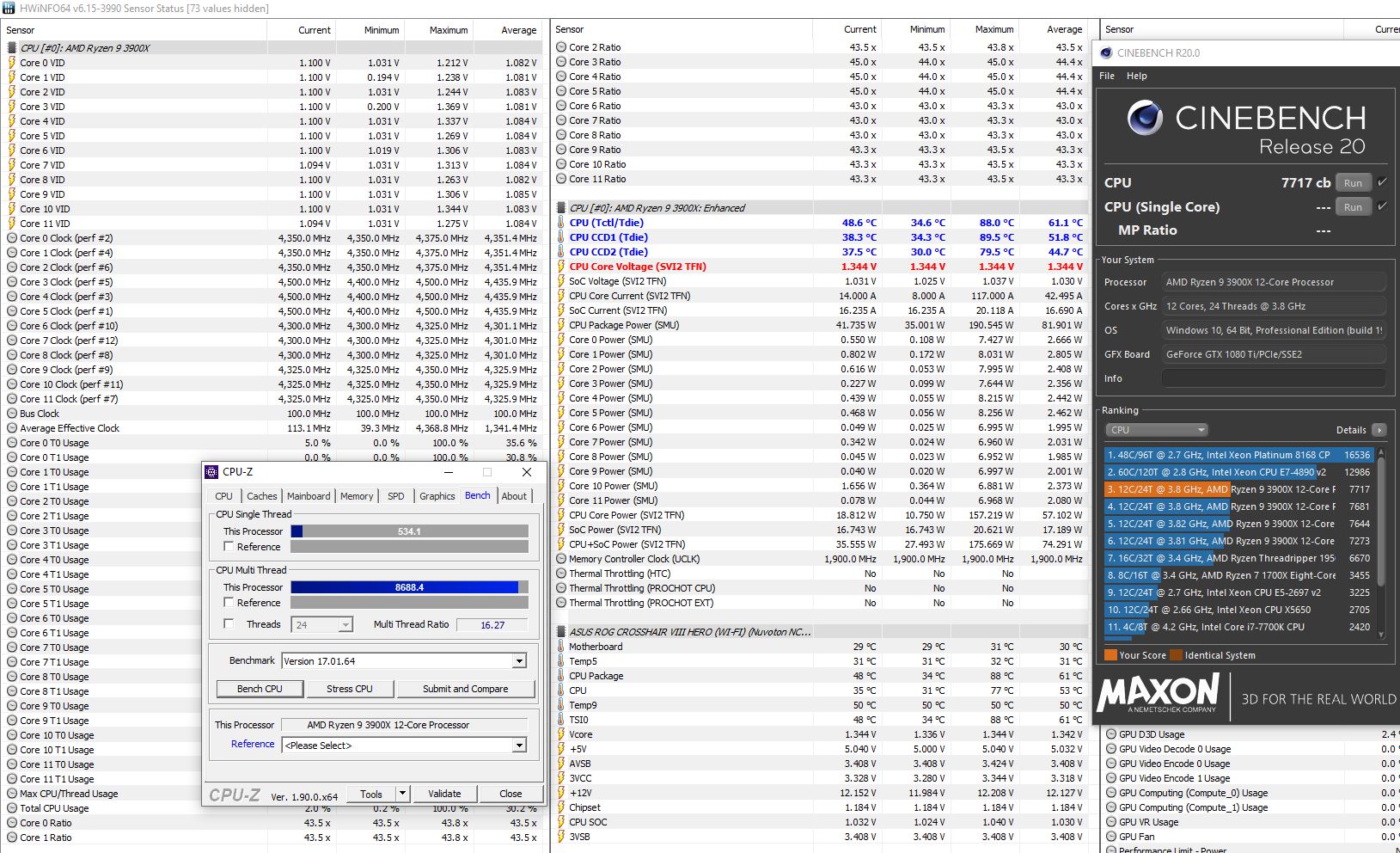This screenshot has height=853, width=1400.
Task: Click the single thread score bar showing 534.1
Action: point(409,531)
